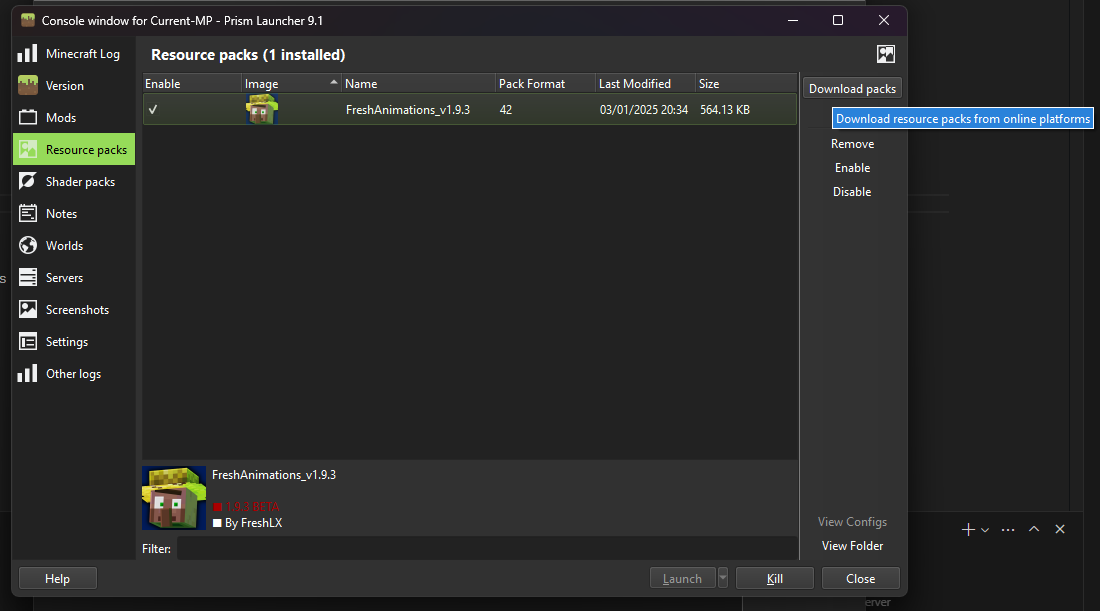Select the Mods sidebar icon
Viewport: 1100px width, 611px height.
[28, 118]
